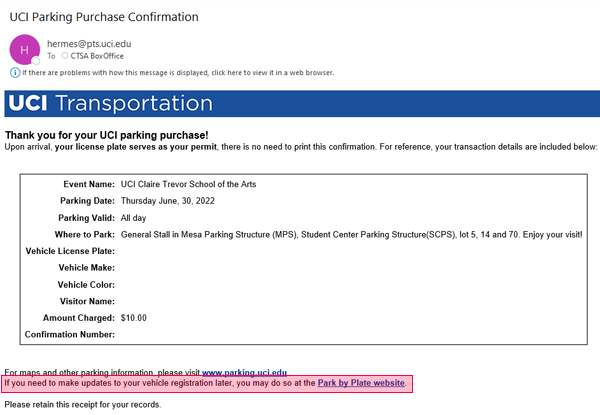The width and height of the screenshot is (600, 415).
Task: Click the Please retain this receipt line
Action: click(x=83, y=405)
